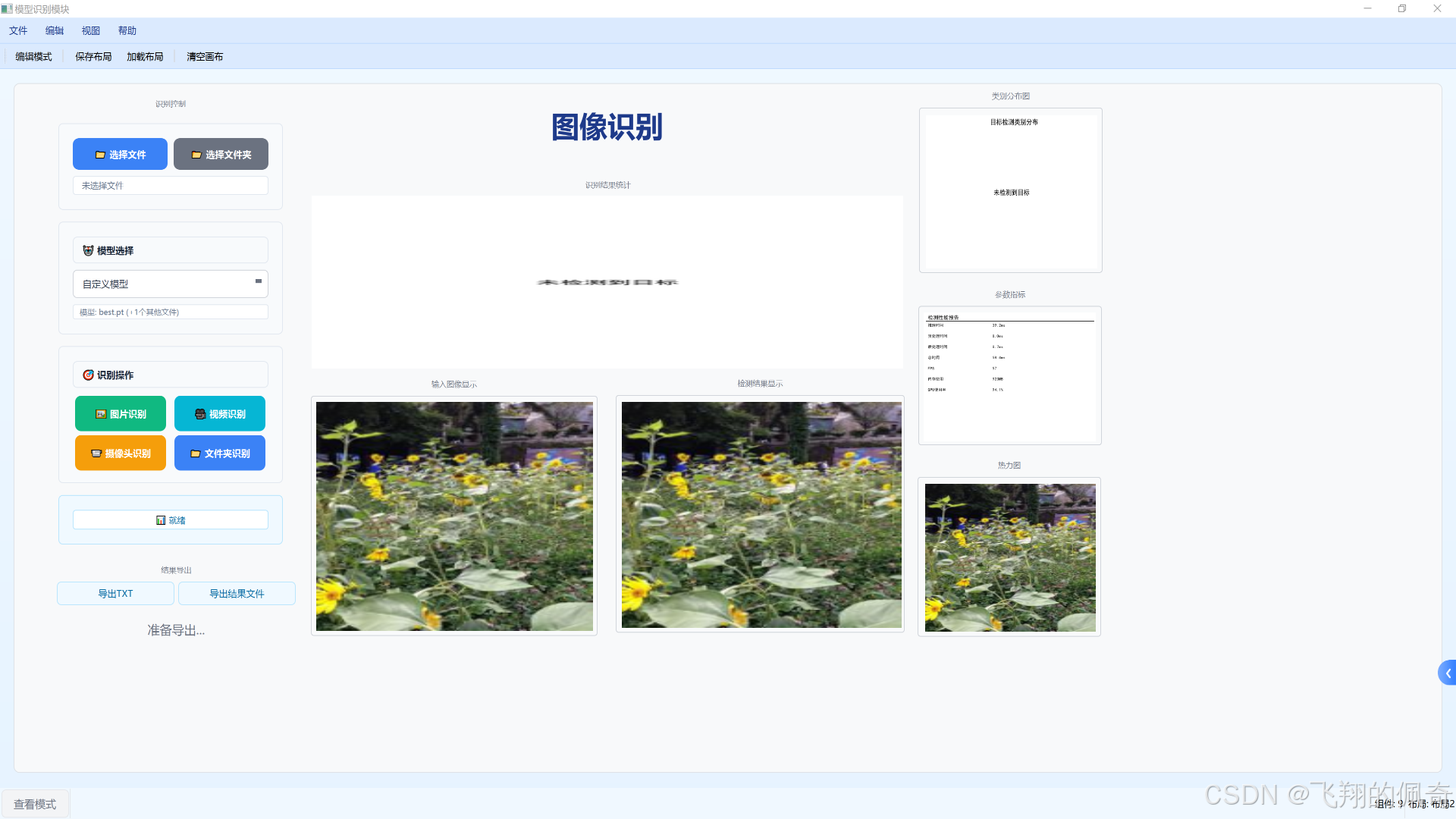Image resolution: width=1456 pixels, height=819 pixels.
Task: Click the 未选择文件 path field
Action: point(171,186)
